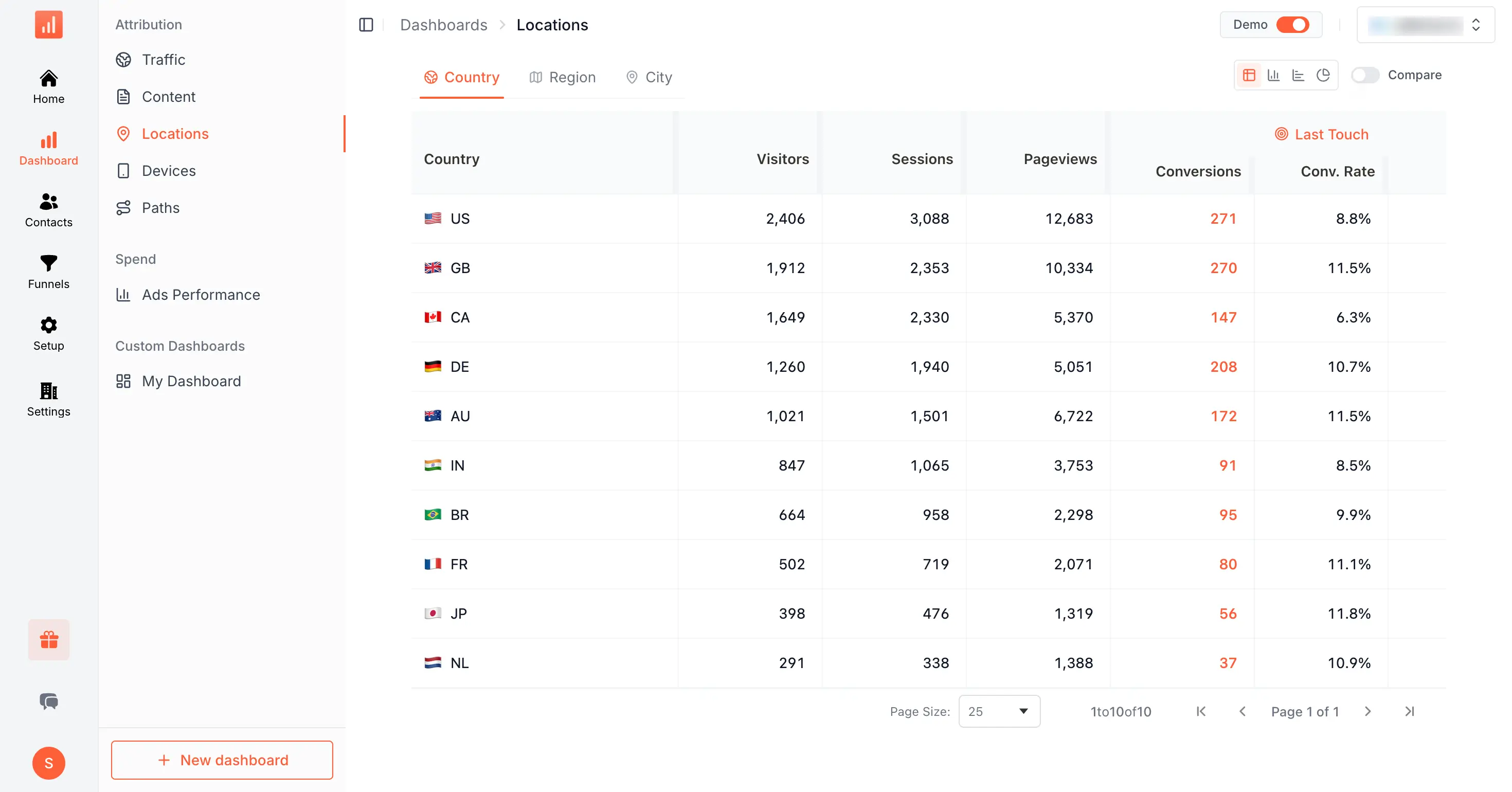Open Traffic in Attribution menu
This screenshot has width=1512, height=792.
click(222, 60)
